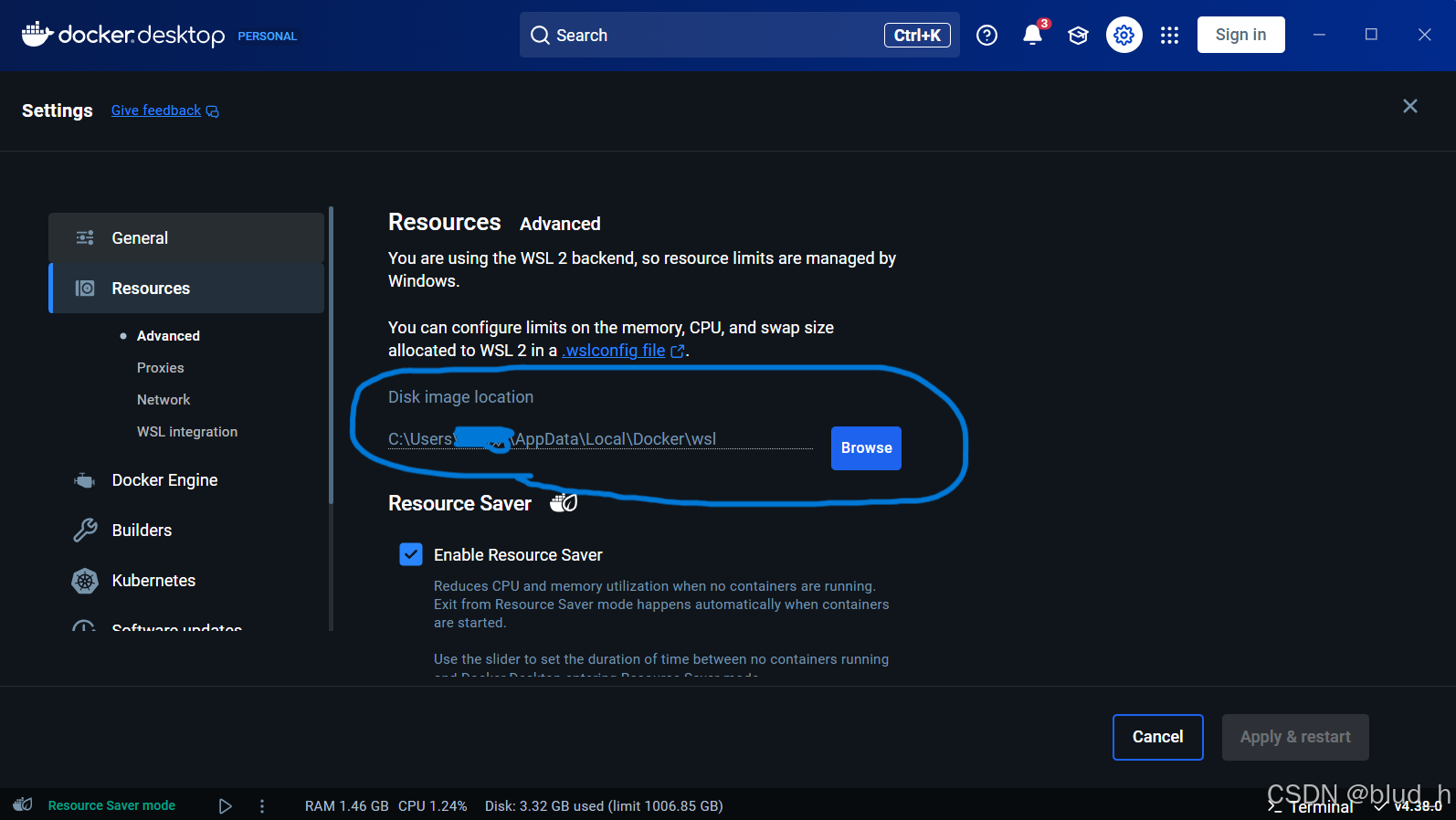Viewport: 1456px width, 820px height.
Task: Click the Kubernetes wheel icon
Action: pos(85,581)
